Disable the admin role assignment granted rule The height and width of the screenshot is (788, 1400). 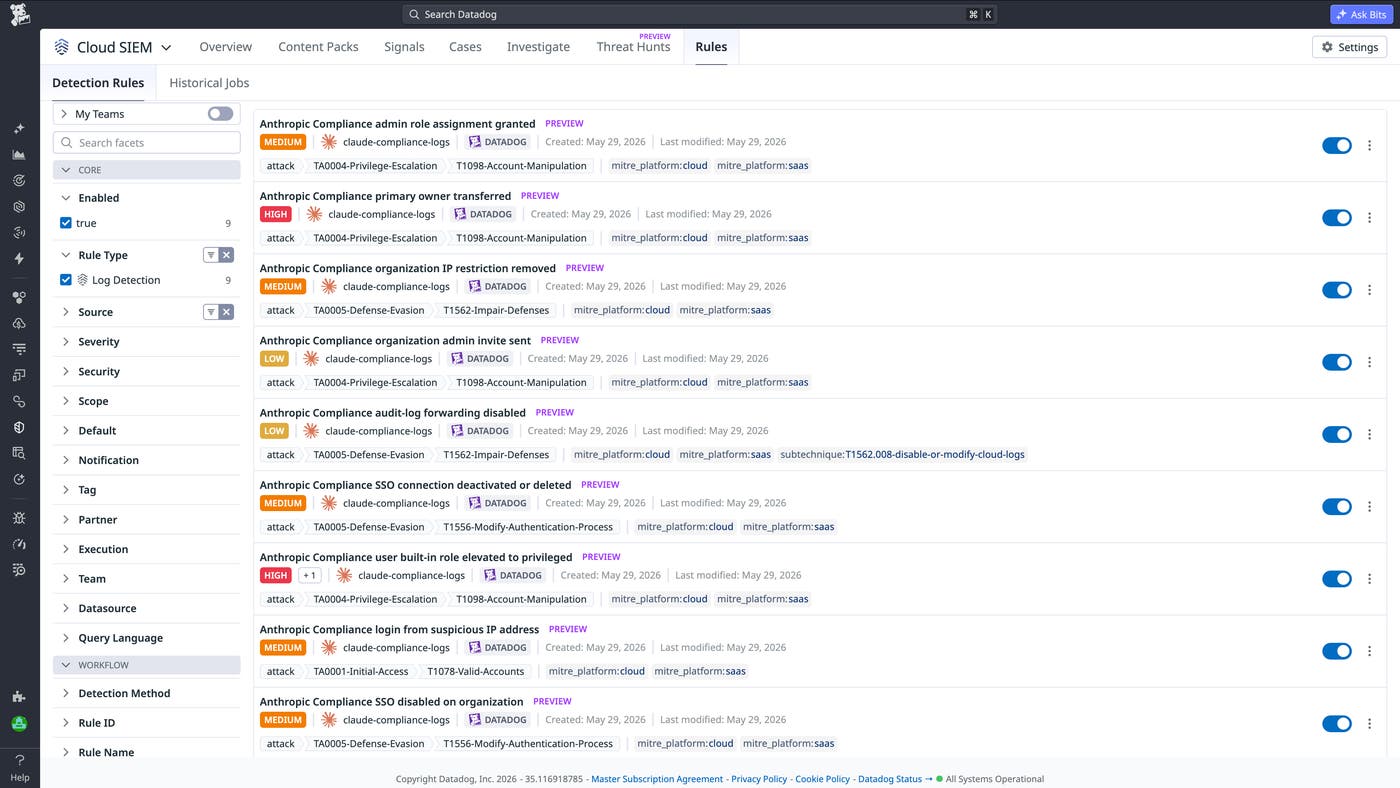click(x=1337, y=146)
